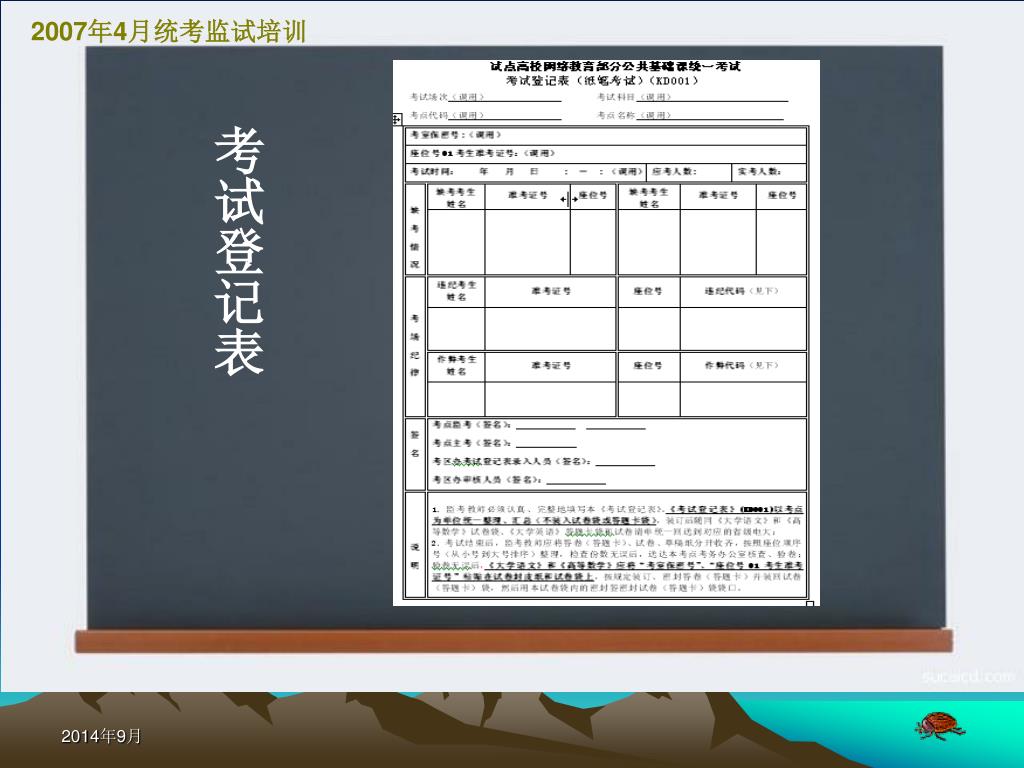The height and width of the screenshot is (768, 1024).
Task: Click the 考试科目 field line
Action: click(692, 97)
